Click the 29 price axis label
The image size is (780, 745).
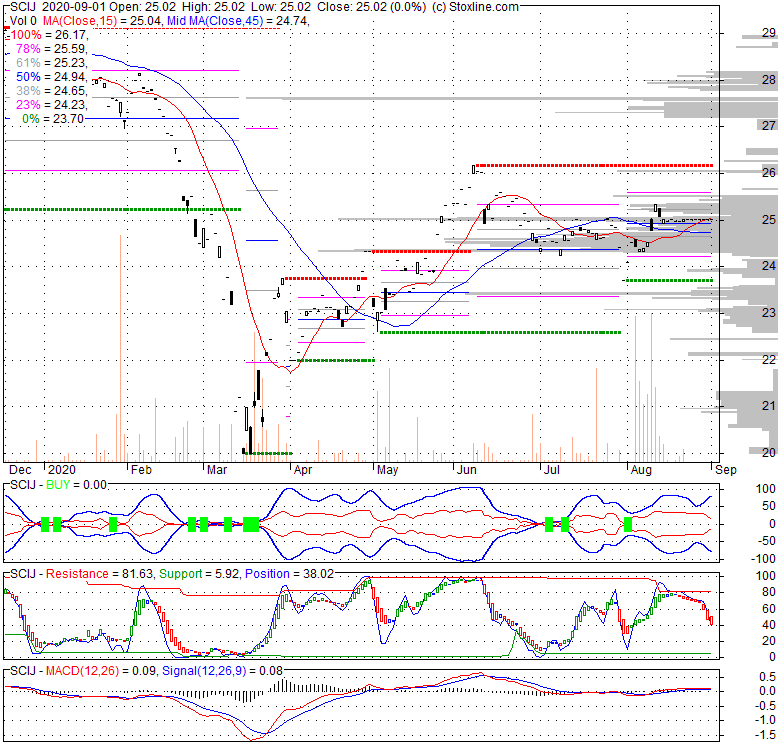click(x=769, y=33)
